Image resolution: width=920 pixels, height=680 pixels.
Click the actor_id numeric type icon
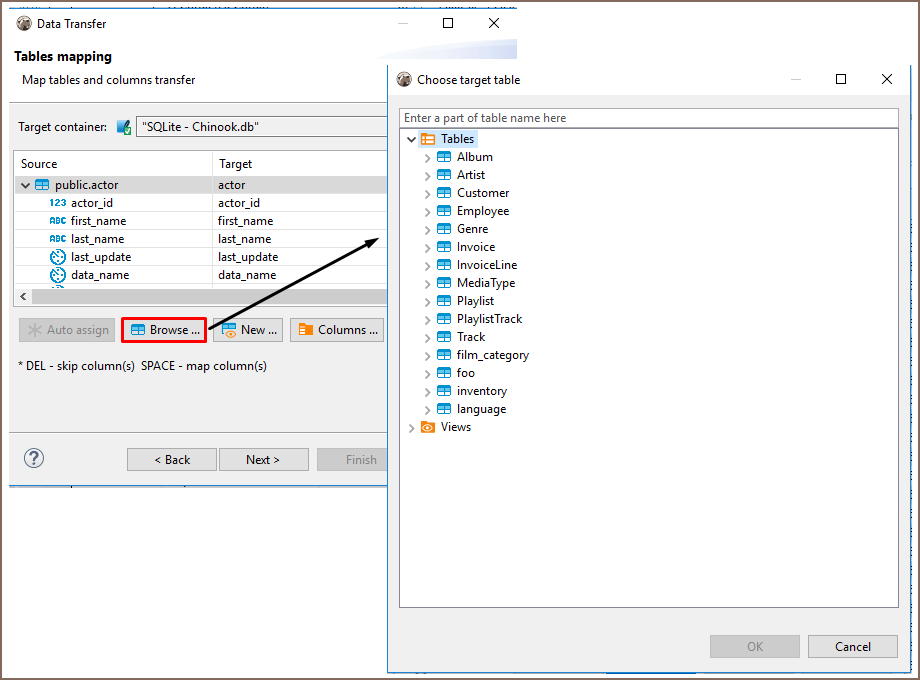(58, 203)
